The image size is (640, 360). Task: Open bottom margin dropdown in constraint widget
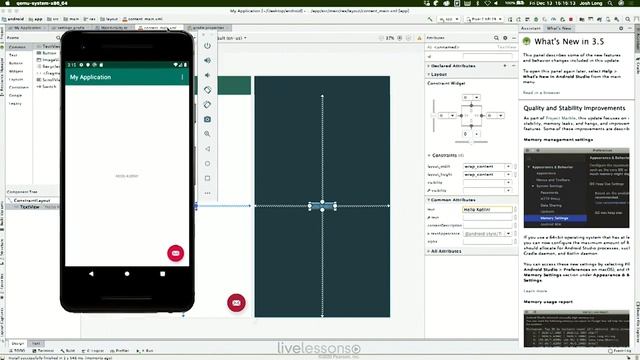[476, 134]
